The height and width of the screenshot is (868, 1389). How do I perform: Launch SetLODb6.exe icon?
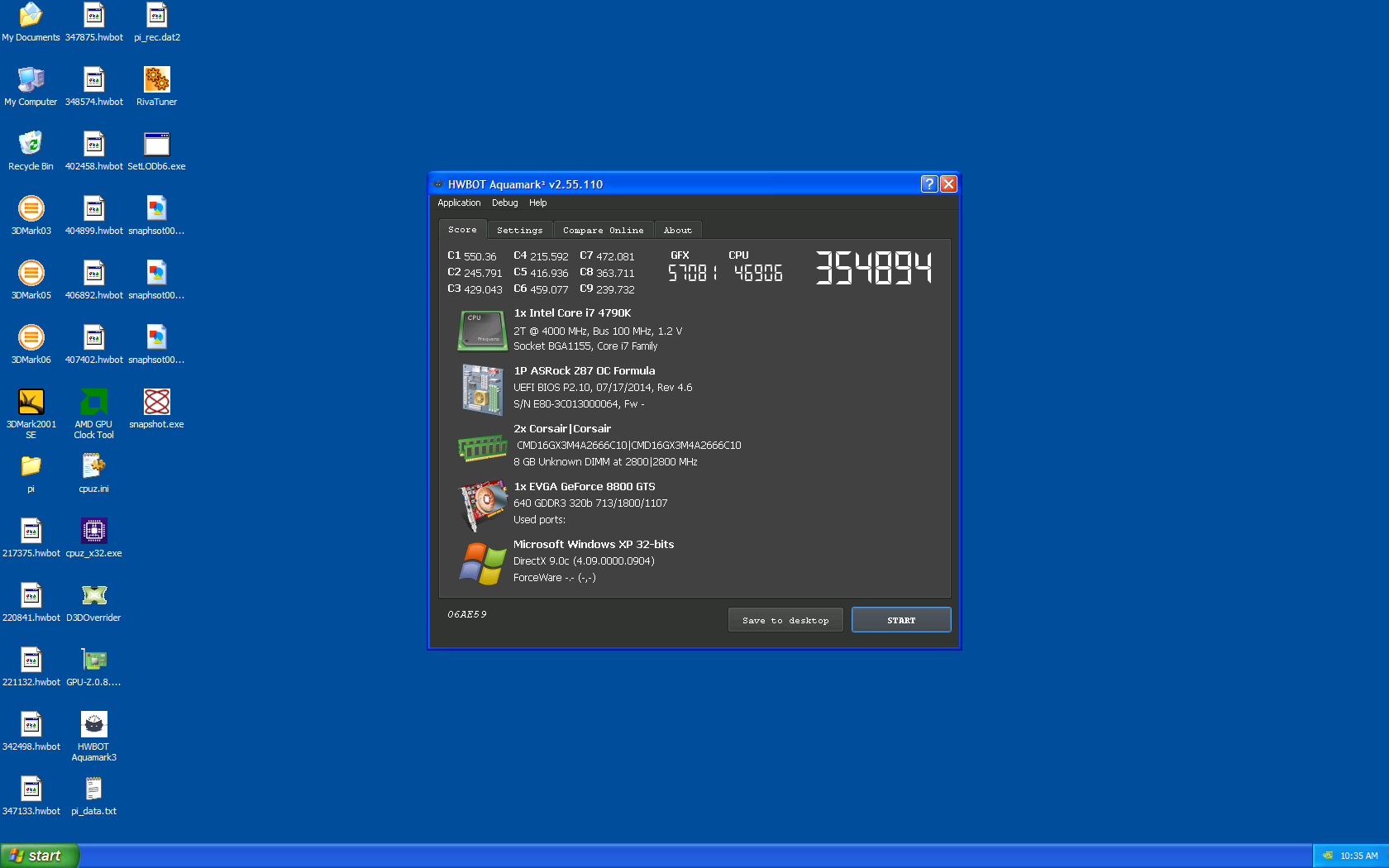pos(156,150)
